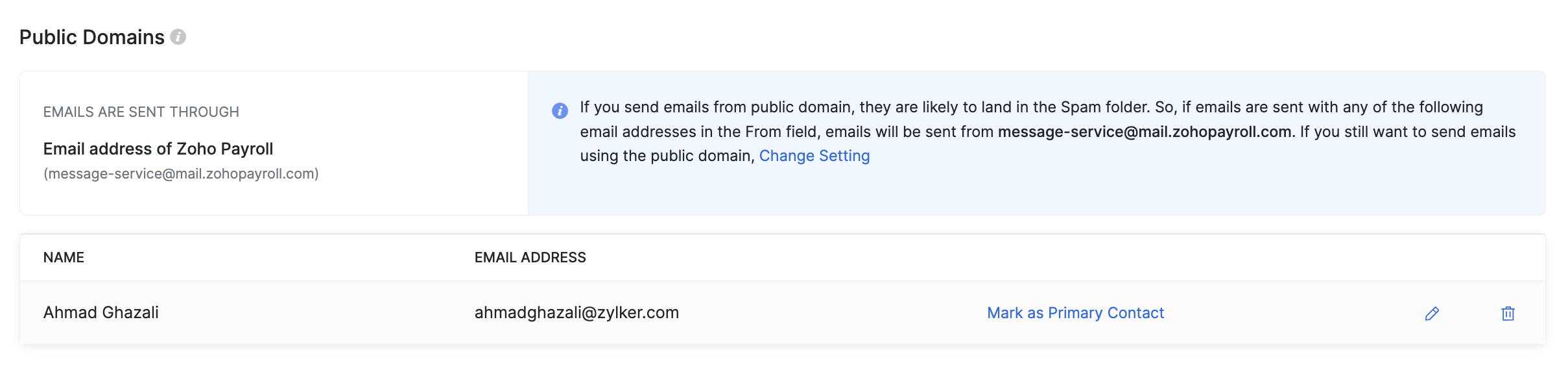1568x374 pixels.
Task: Edit Ahmad Ghazali's email entry with the pencil icon
Action: tap(1432, 314)
